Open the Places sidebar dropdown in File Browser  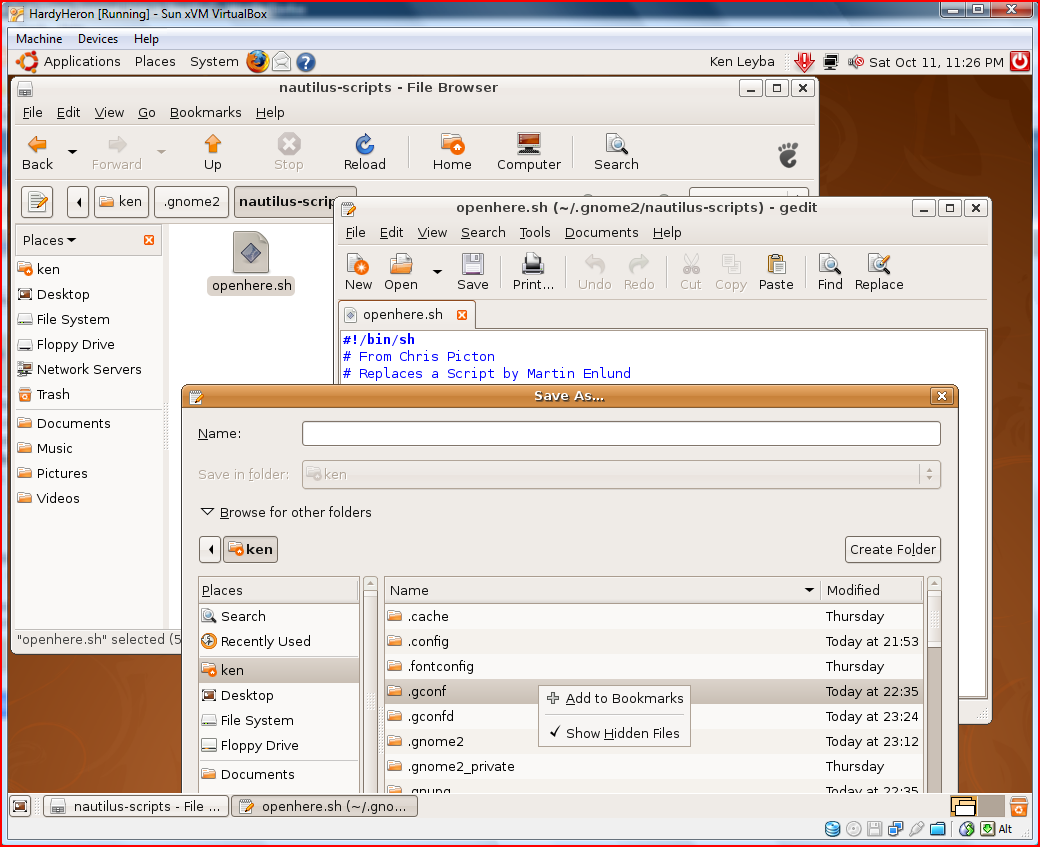pyautogui.click(x=50, y=240)
